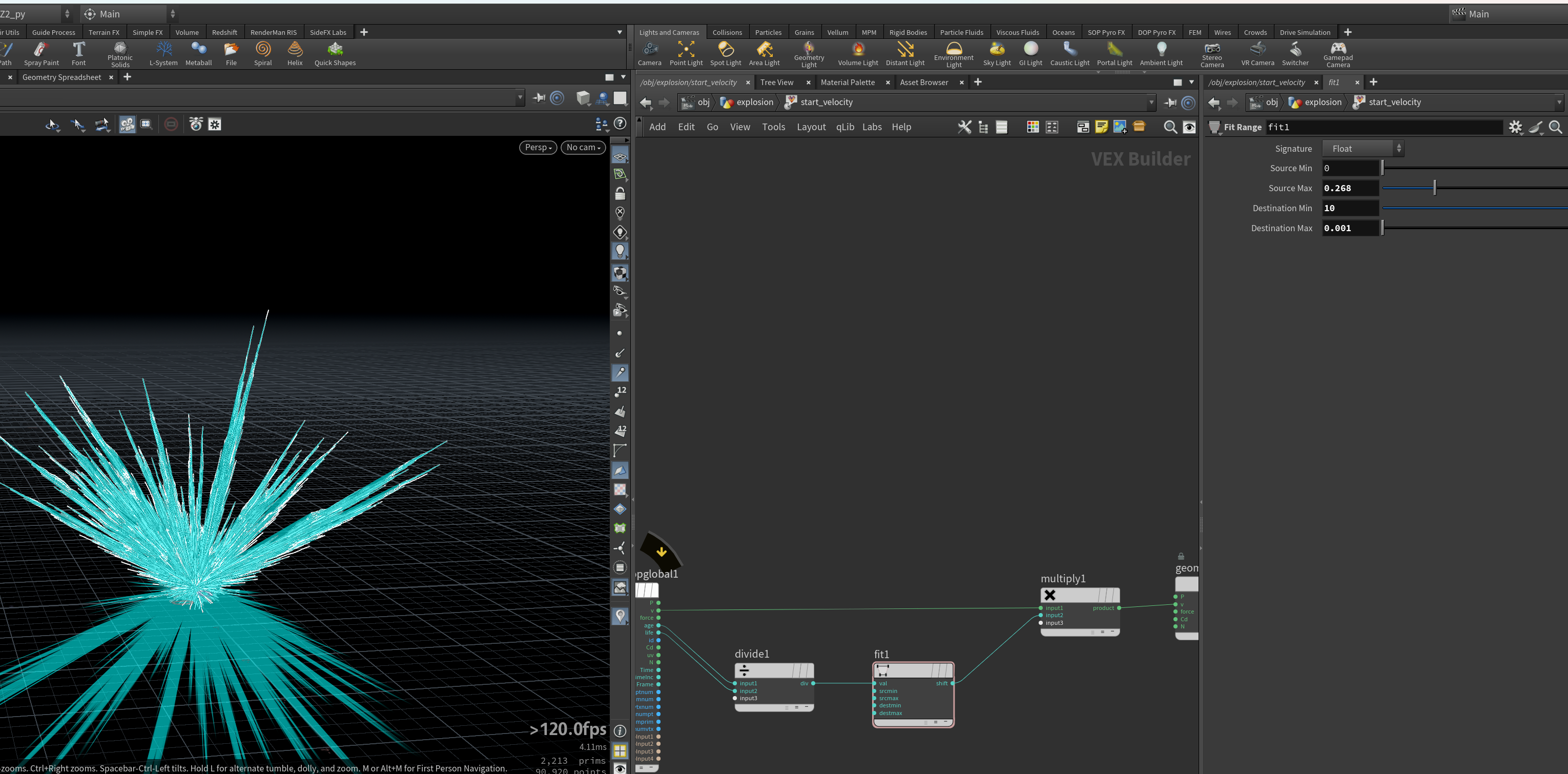Click the Metaball shelf tool

198,54
